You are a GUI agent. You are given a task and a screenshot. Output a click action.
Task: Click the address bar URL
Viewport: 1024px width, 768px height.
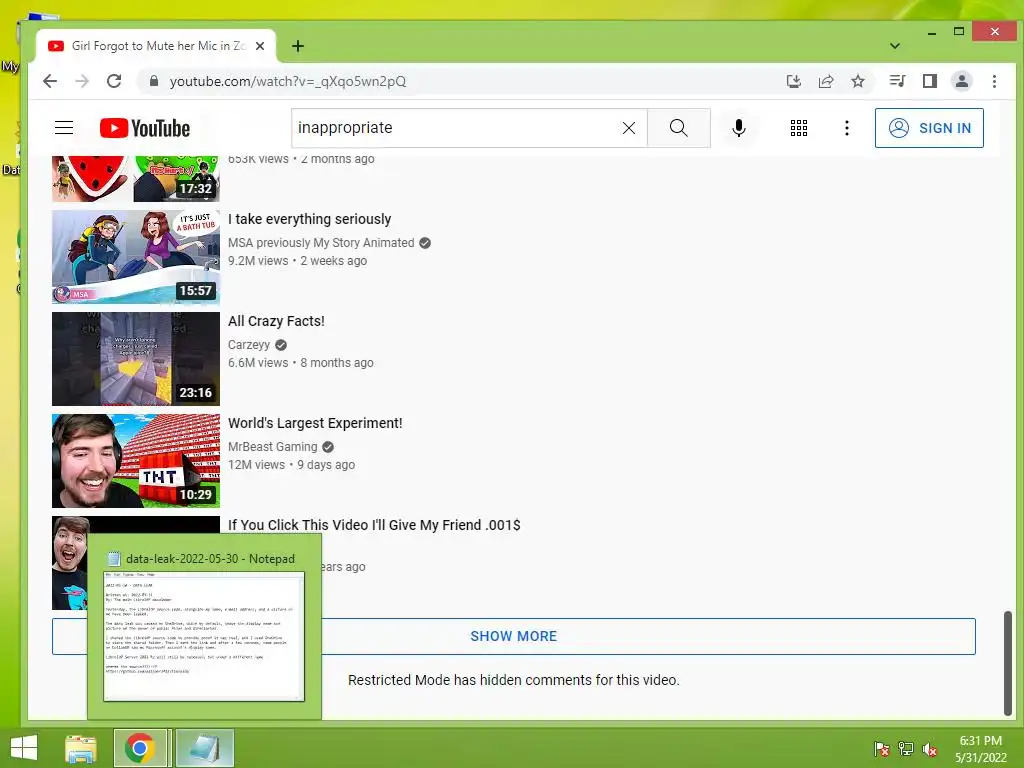pos(288,81)
